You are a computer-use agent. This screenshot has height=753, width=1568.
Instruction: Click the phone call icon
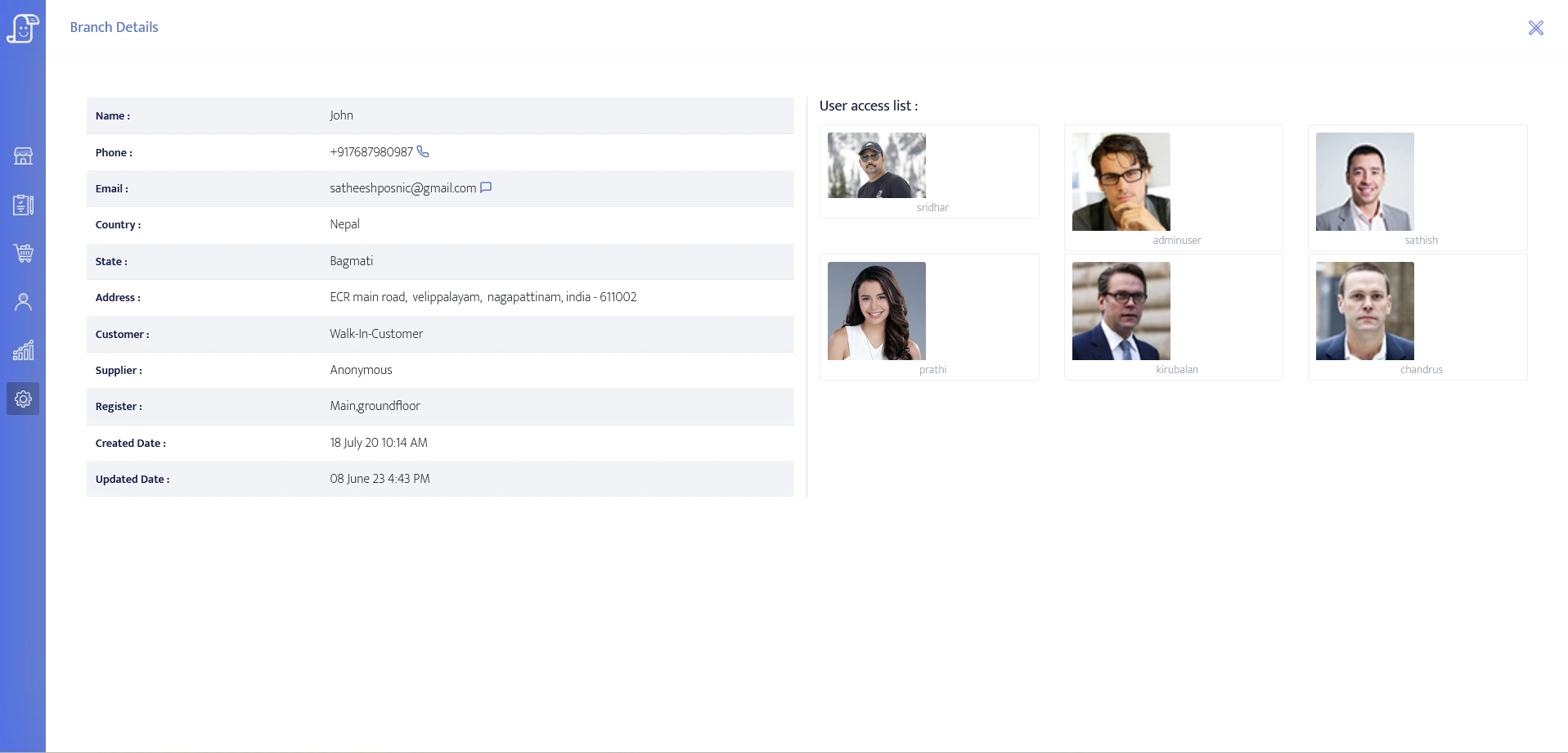tap(423, 151)
